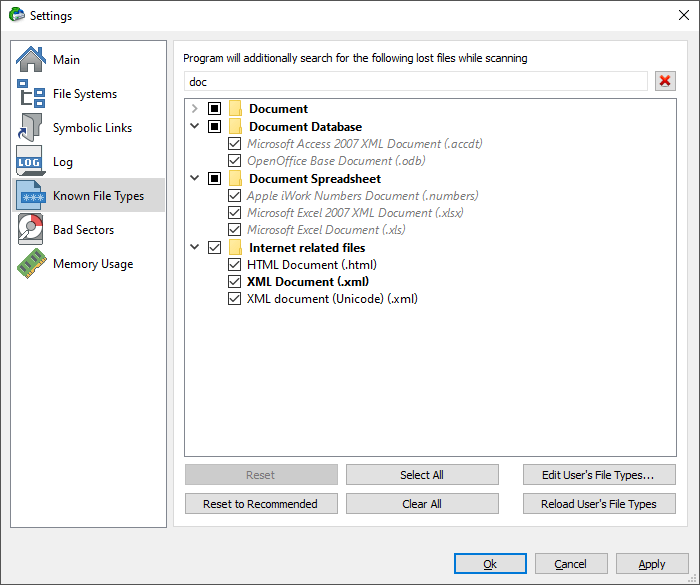Click the Log file icon
Viewport: 700px width, 585px height.
[x=31, y=161]
